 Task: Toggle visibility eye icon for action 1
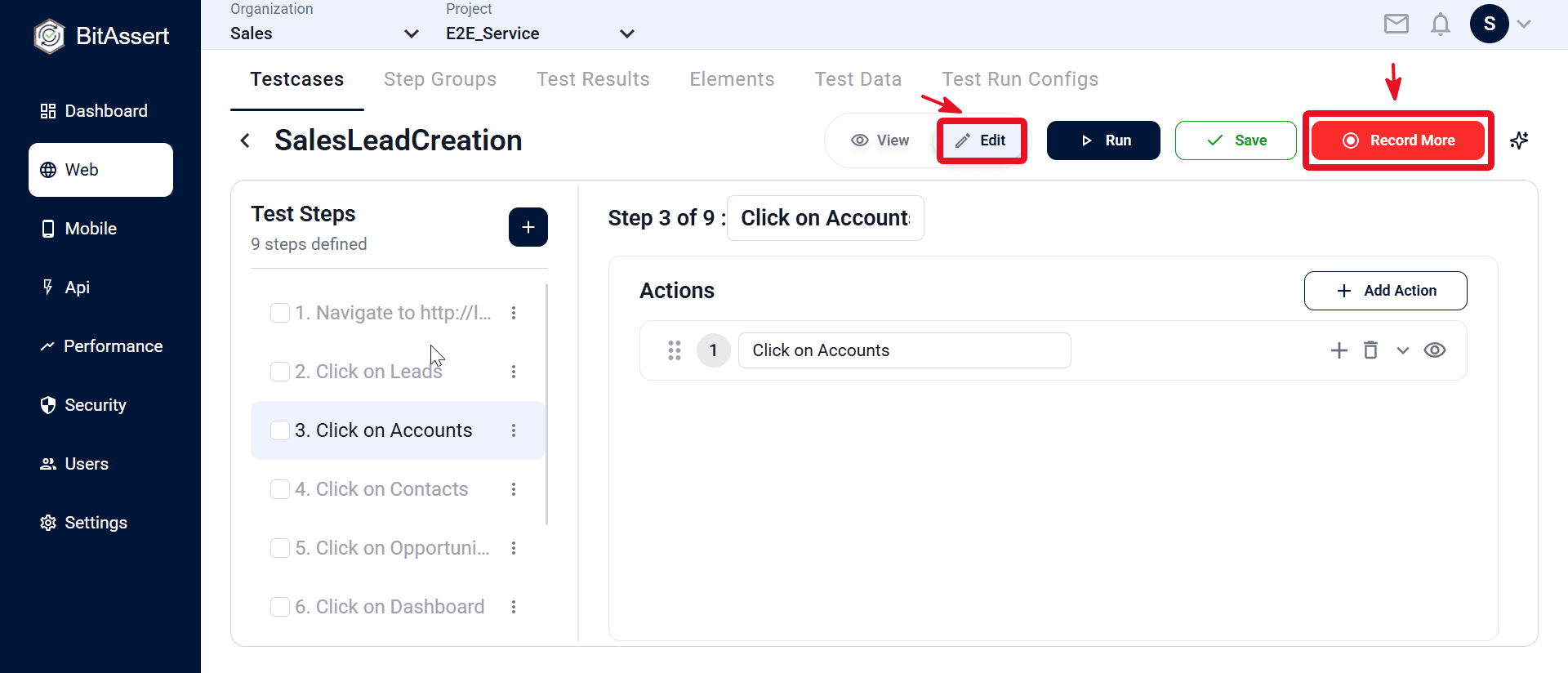(x=1435, y=350)
